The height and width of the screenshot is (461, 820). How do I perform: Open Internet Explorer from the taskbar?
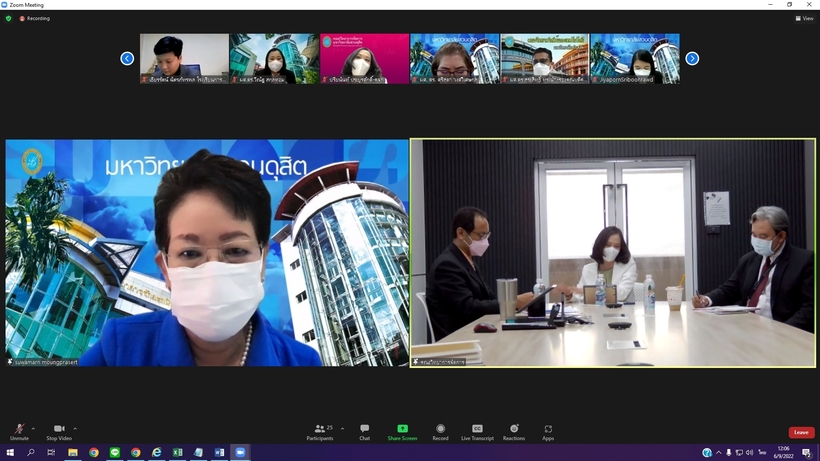(x=156, y=453)
